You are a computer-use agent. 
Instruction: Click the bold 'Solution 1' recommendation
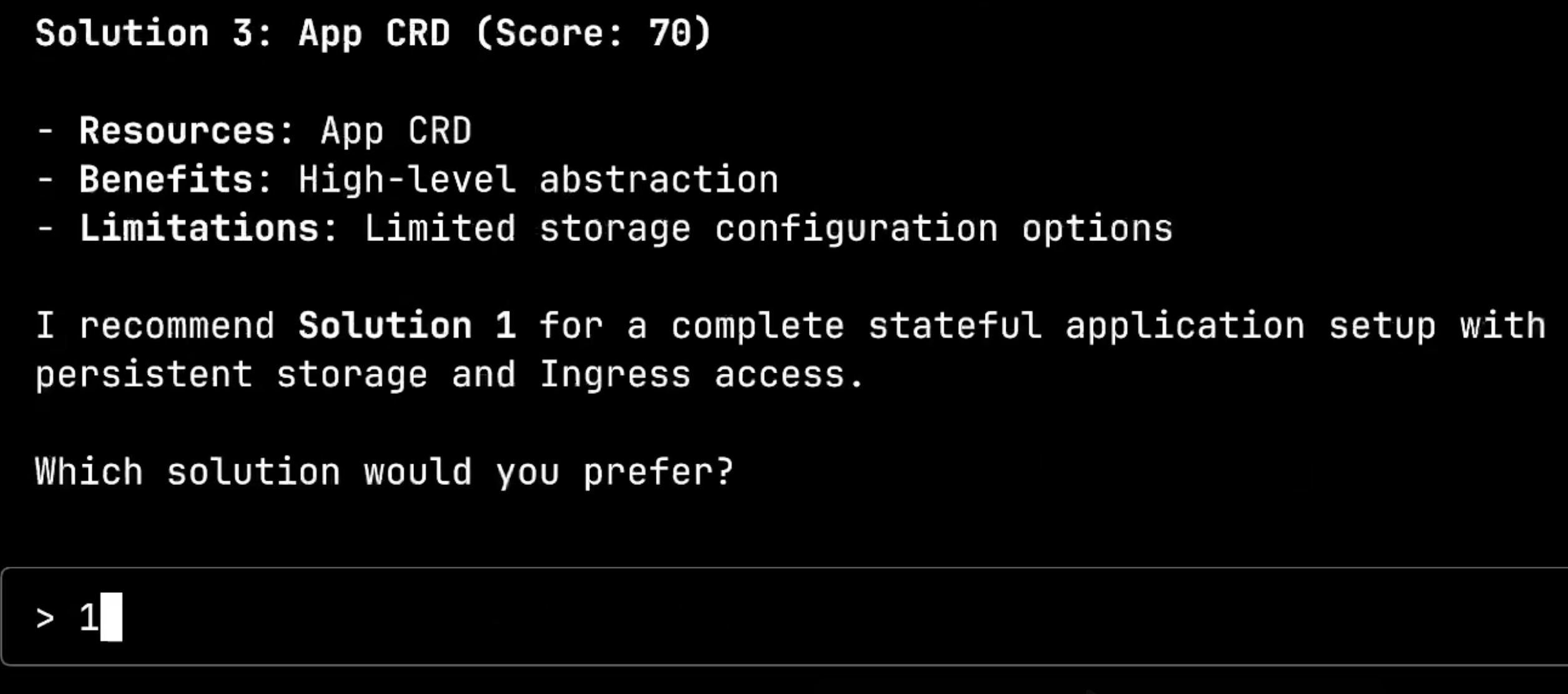[407, 326]
